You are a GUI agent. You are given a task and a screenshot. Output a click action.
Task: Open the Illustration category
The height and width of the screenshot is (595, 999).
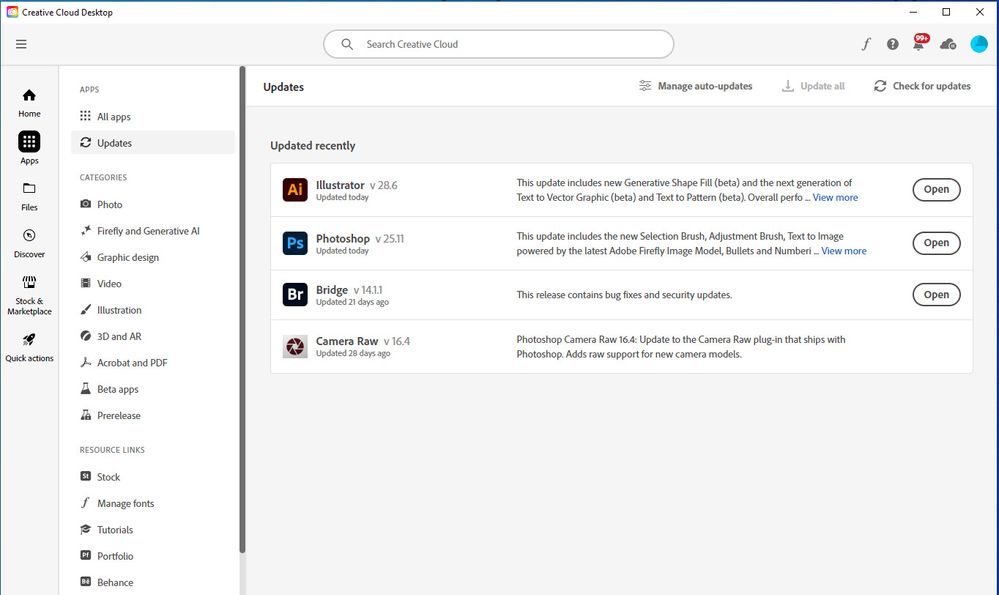153,310
